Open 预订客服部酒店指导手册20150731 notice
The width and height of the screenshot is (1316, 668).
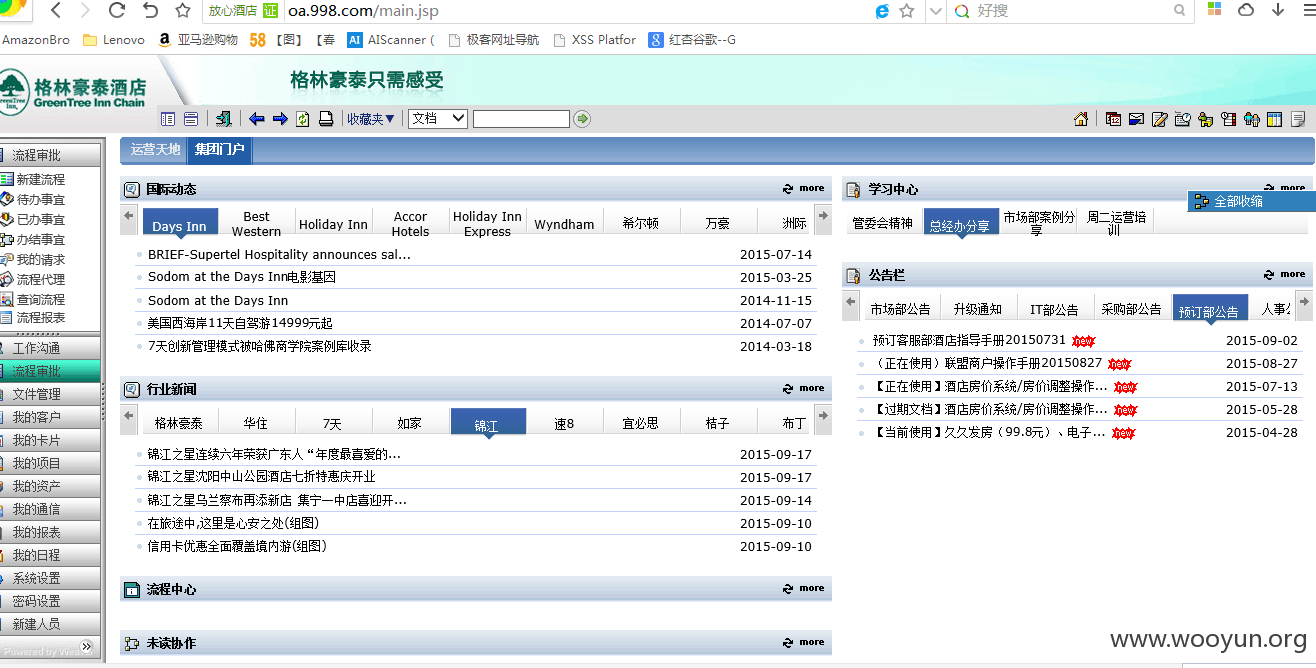click(x=969, y=340)
